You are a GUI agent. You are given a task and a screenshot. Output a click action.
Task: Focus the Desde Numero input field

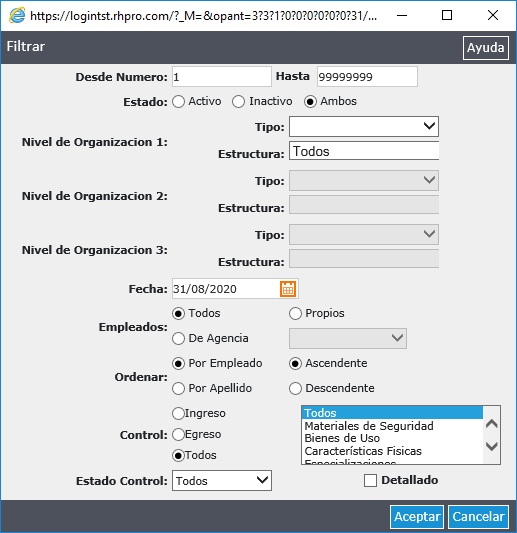pyautogui.click(x=222, y=77)
